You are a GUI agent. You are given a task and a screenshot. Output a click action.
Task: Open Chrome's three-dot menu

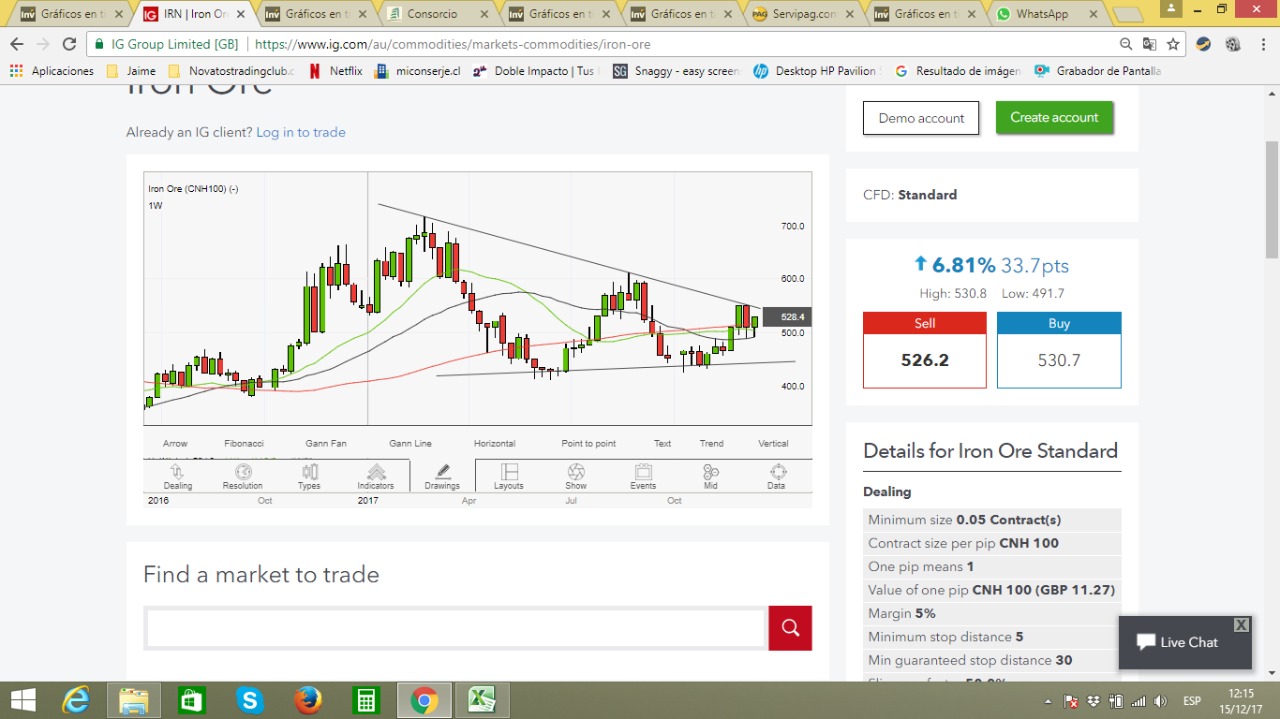click(1262, 44)
